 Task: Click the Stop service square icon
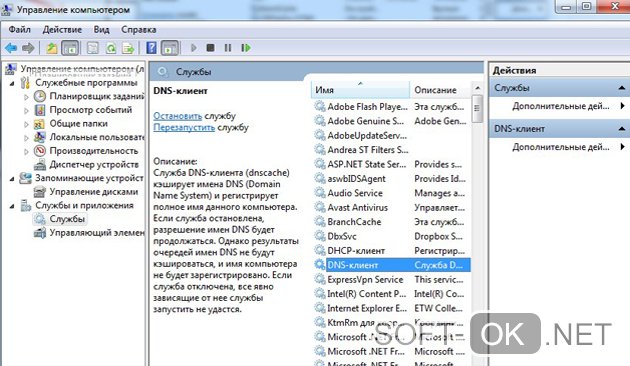210,48
